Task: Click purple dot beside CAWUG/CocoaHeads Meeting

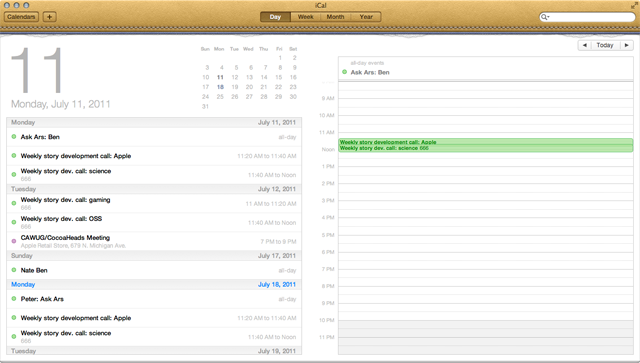Action: pos(13,241)
